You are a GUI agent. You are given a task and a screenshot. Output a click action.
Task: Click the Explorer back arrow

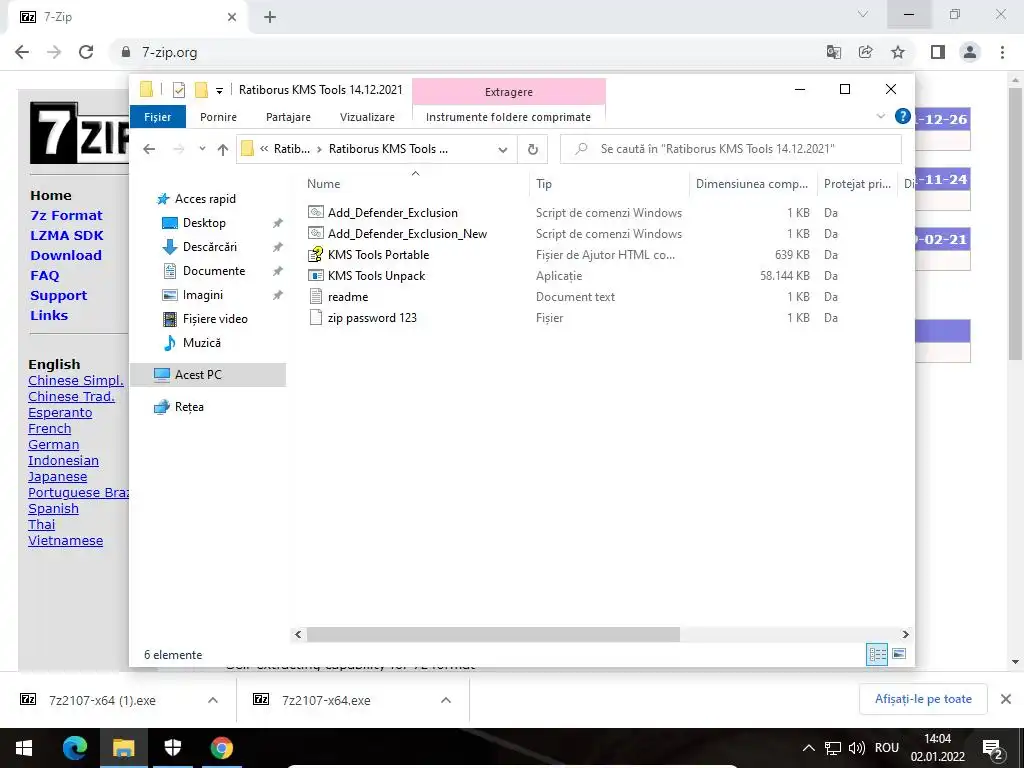tap(149, 149)
